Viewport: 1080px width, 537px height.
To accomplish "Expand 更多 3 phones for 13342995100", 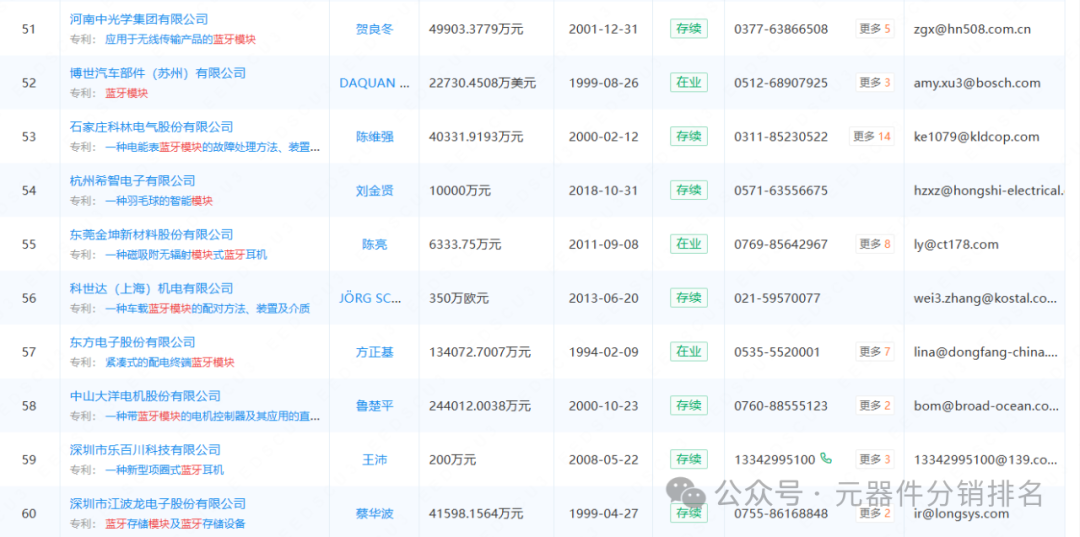I will click(875, 459).
